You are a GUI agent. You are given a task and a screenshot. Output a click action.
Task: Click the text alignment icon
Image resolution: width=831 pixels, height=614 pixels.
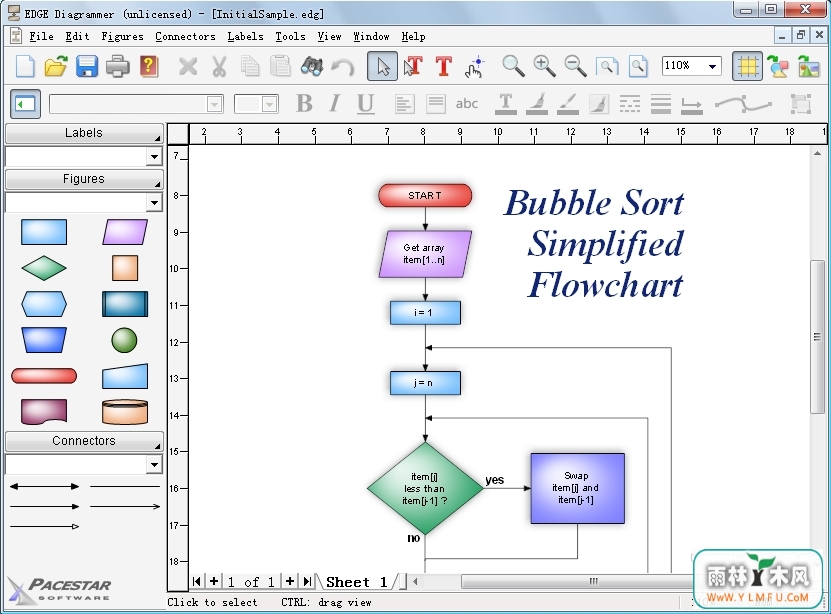[404, 104]
